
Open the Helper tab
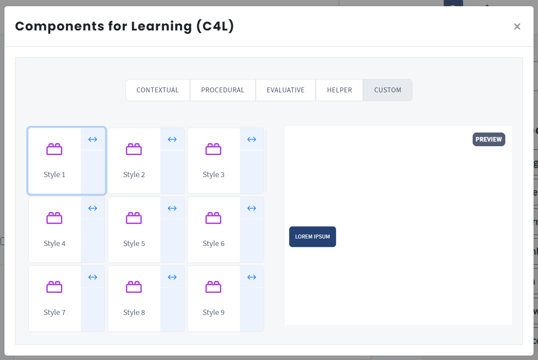coord(339,90)
